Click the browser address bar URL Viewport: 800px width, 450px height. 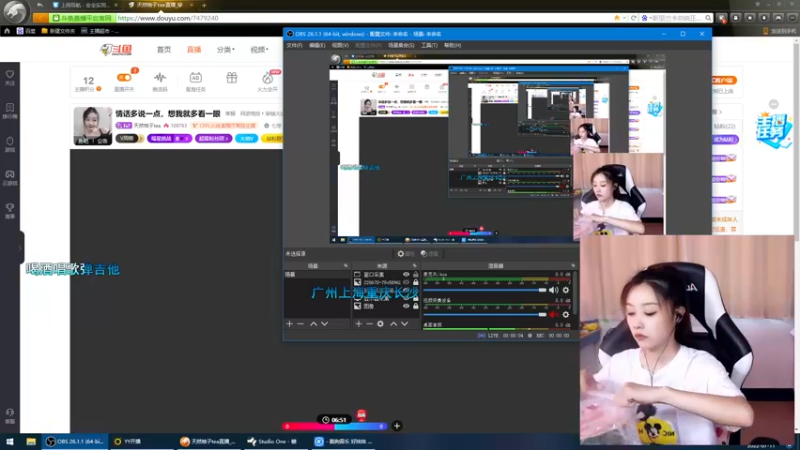[167, 18]
